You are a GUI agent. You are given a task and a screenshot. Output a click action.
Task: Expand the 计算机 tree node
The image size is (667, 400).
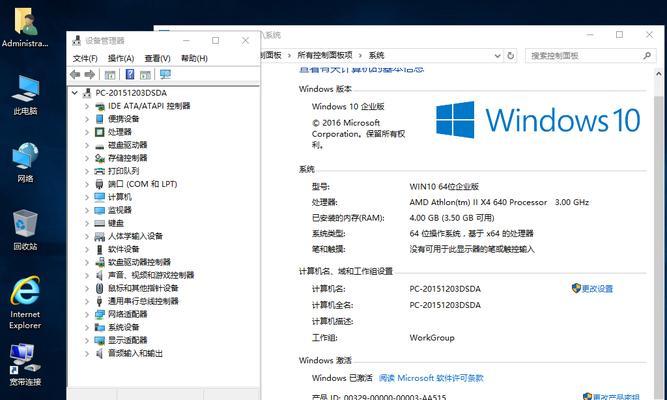(x=87, y=197)
